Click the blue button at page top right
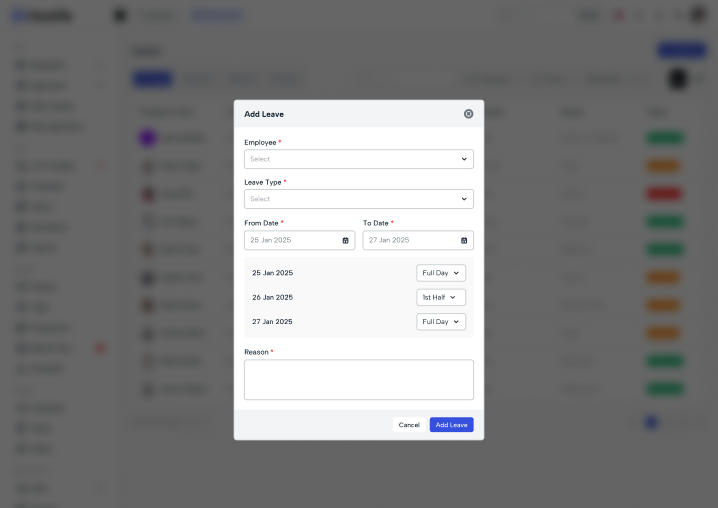 click(682, 50)
